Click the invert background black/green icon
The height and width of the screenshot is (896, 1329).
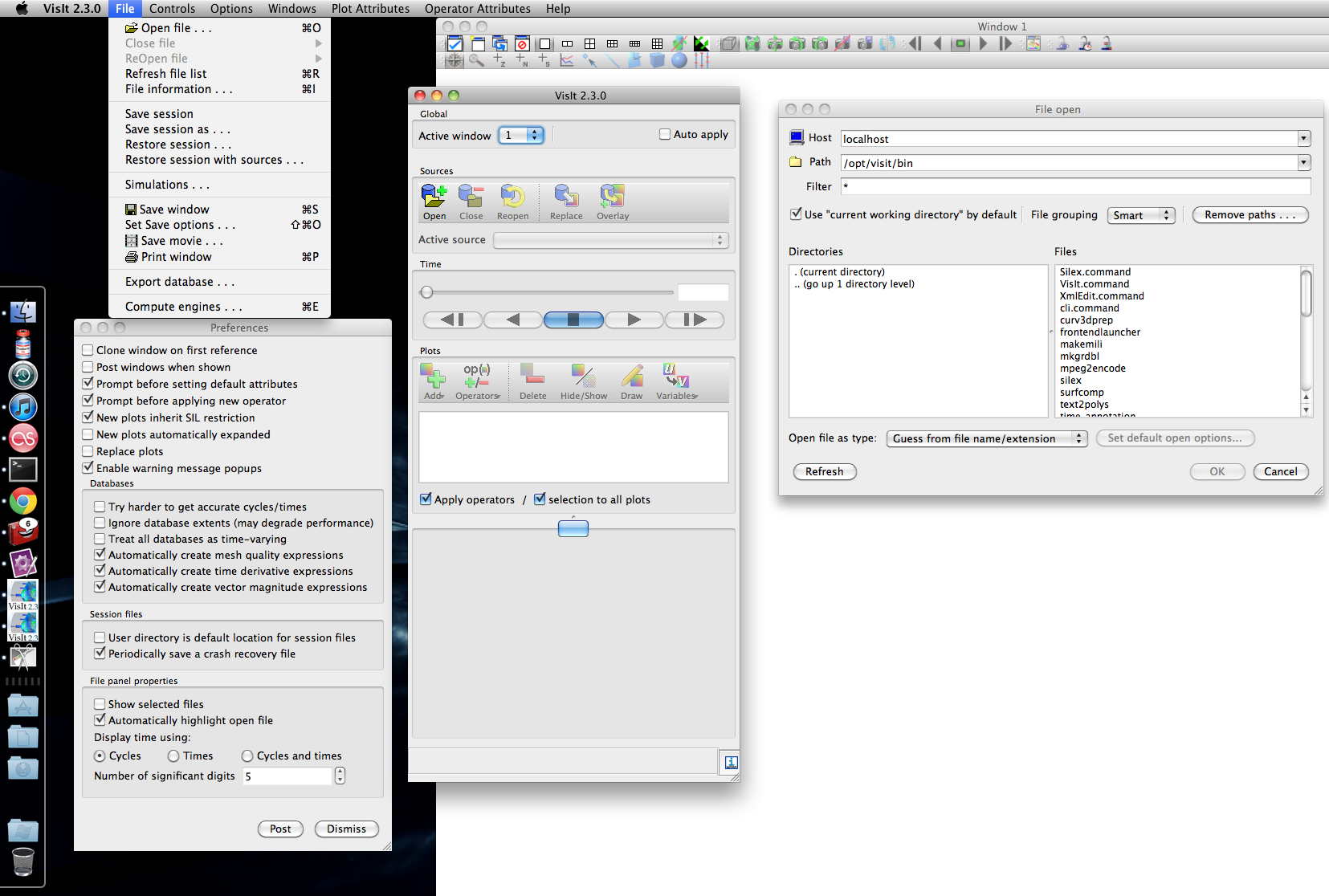[702, 43]
